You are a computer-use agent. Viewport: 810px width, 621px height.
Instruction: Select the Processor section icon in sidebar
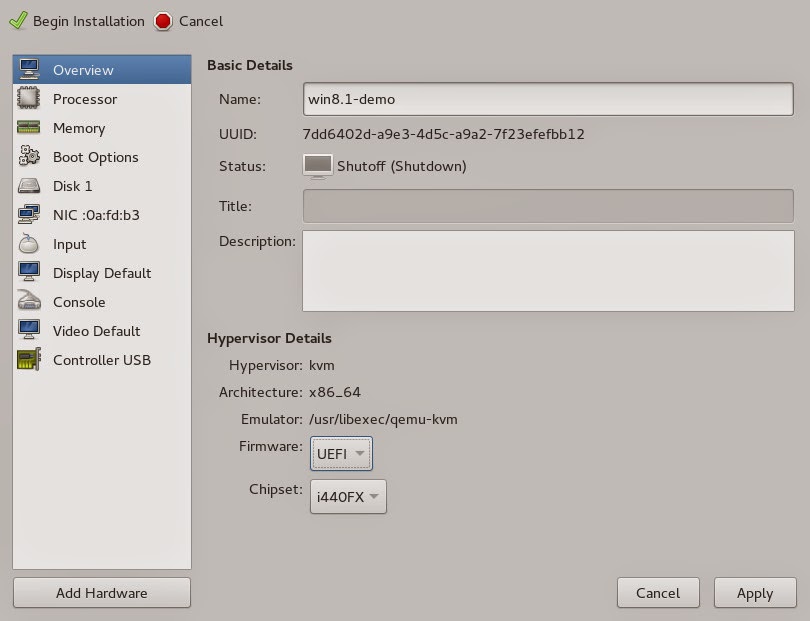pos(30,99)
